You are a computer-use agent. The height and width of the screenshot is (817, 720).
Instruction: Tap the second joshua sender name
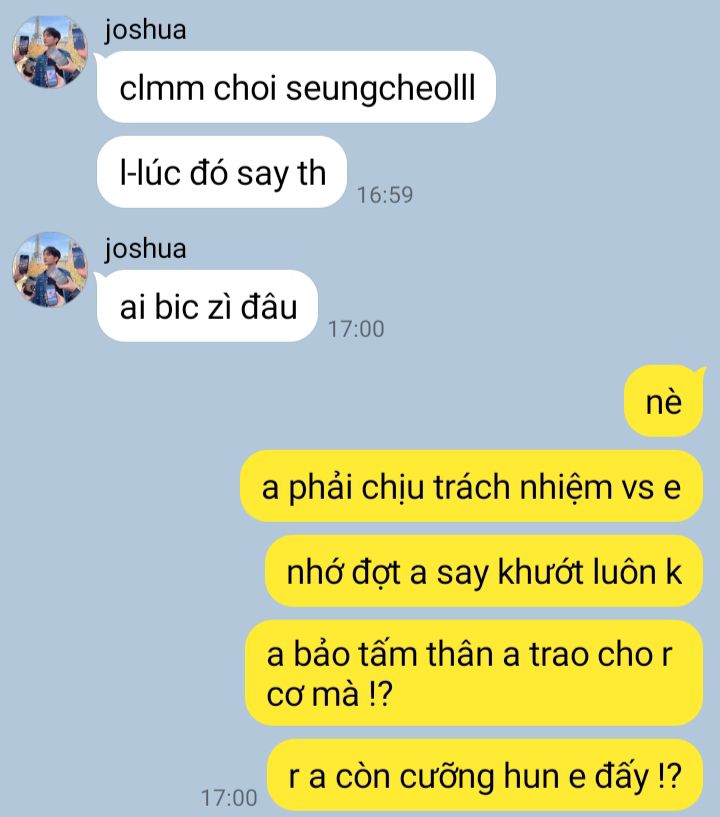click(145, 249)
